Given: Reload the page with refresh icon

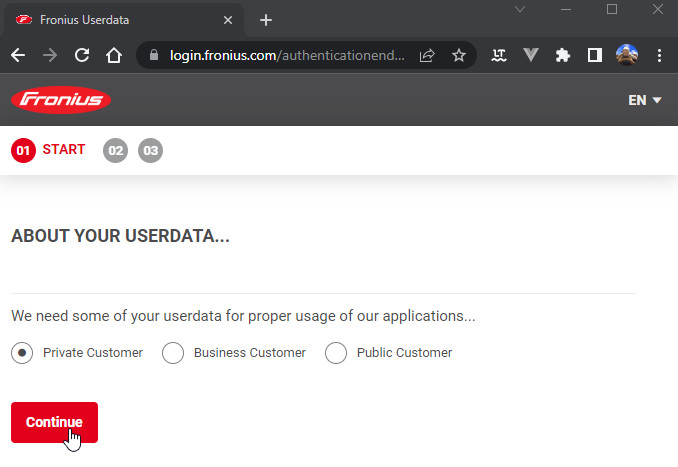Looking at the screenshot, I should [82, 56].
